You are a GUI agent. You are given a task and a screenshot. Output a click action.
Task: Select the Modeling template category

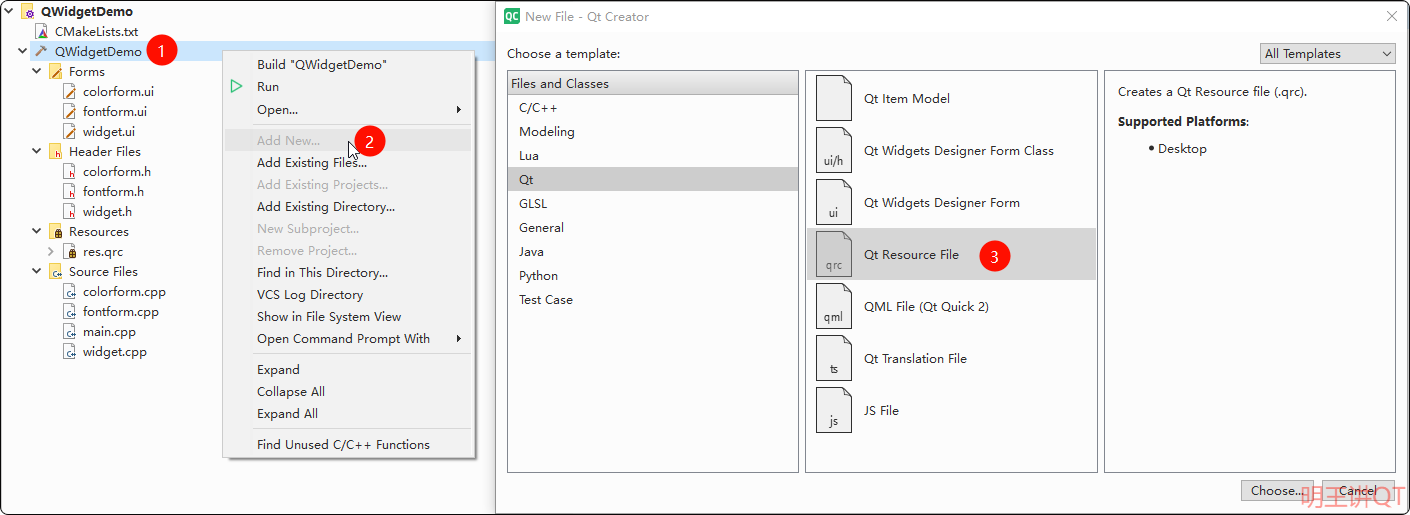[x=653, y=132]
